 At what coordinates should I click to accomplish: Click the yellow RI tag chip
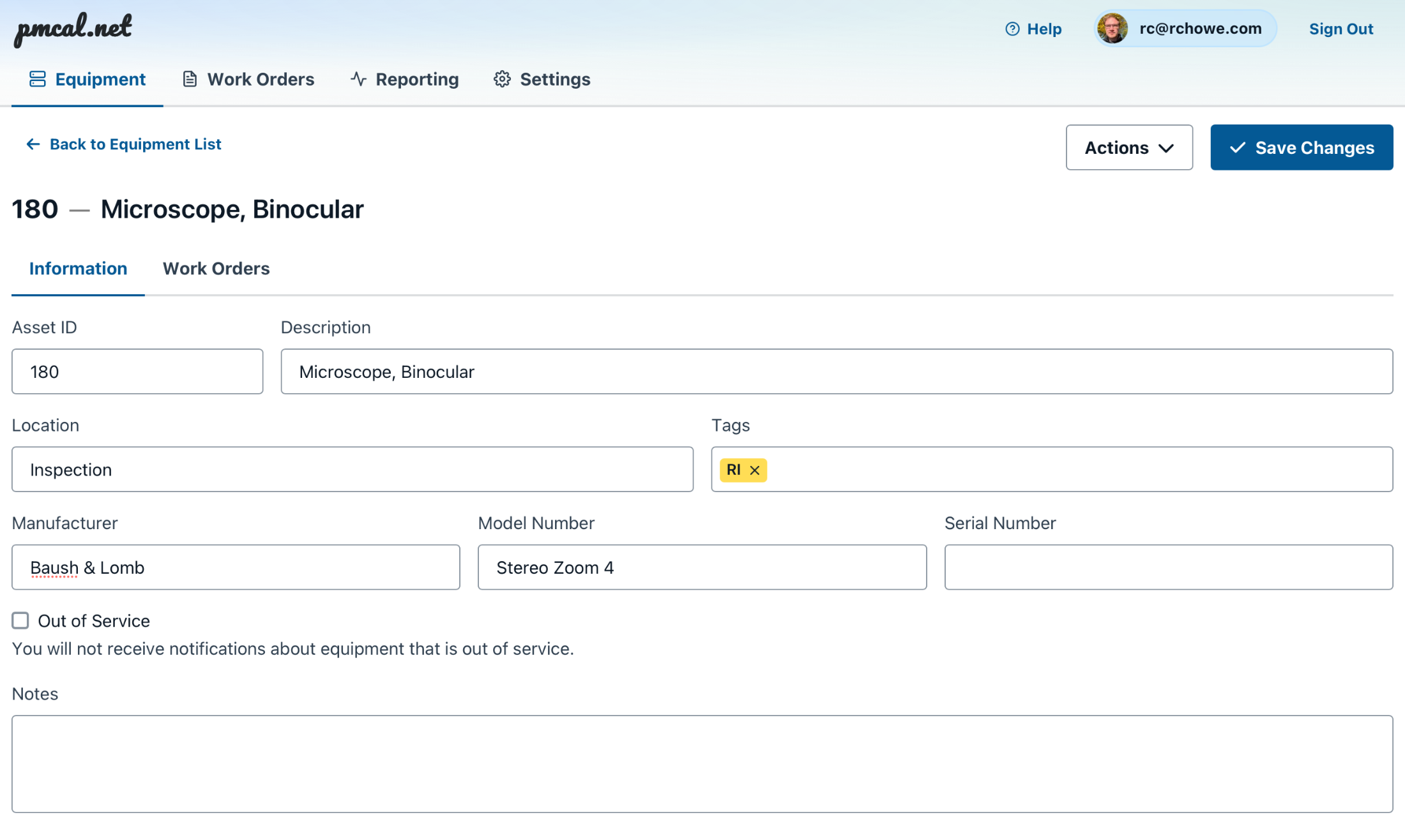pos(734,470)
